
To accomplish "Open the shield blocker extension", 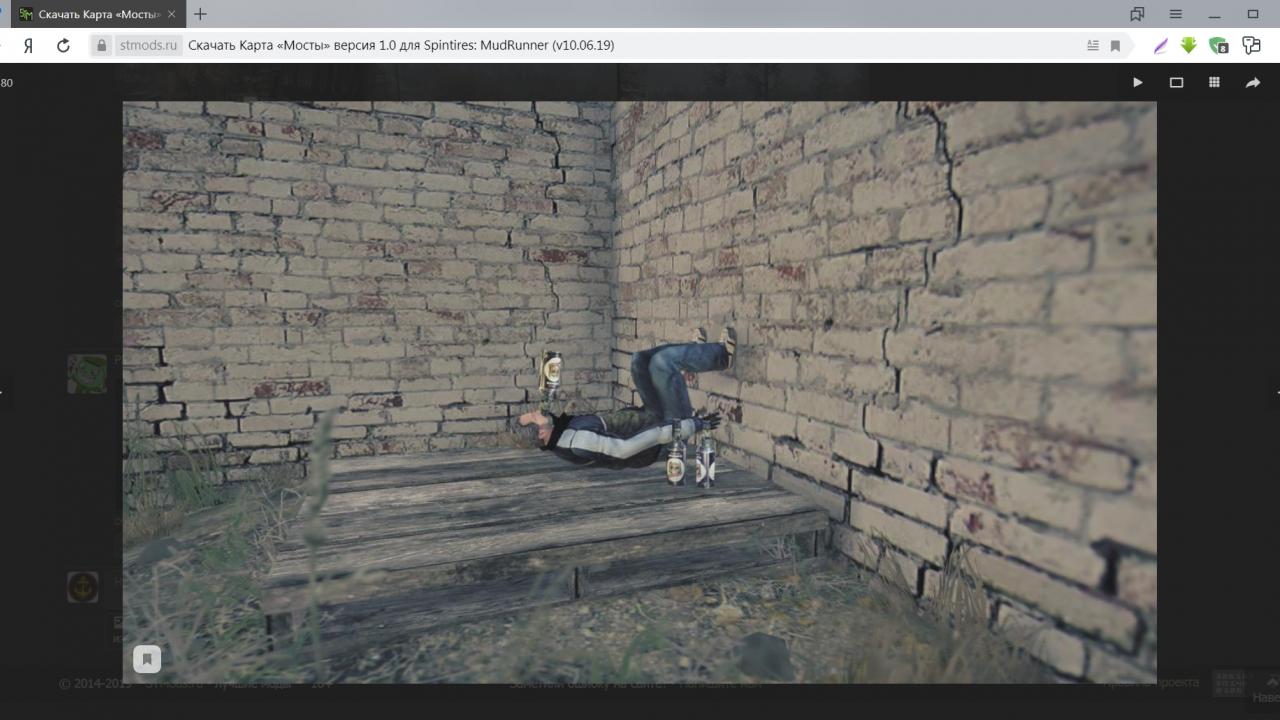I will coord(1218,45).
